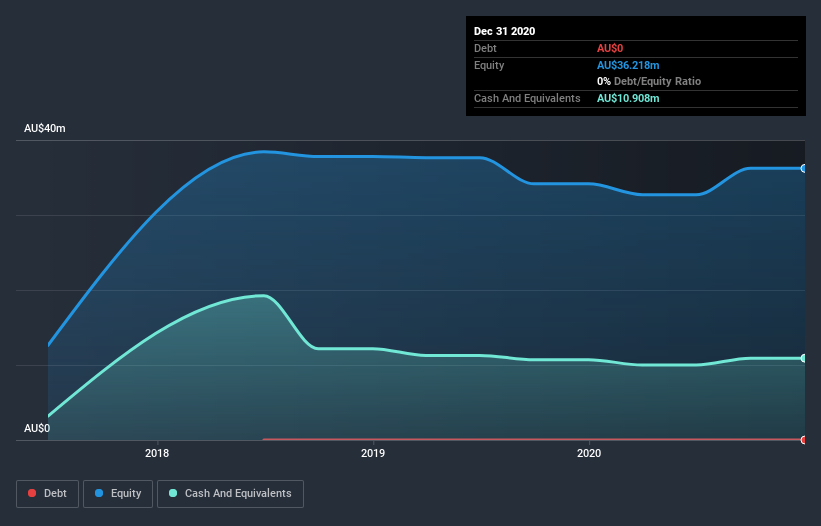821x526 pixels.
Task: Click the 2020 x-axis label
Action: 589,453
